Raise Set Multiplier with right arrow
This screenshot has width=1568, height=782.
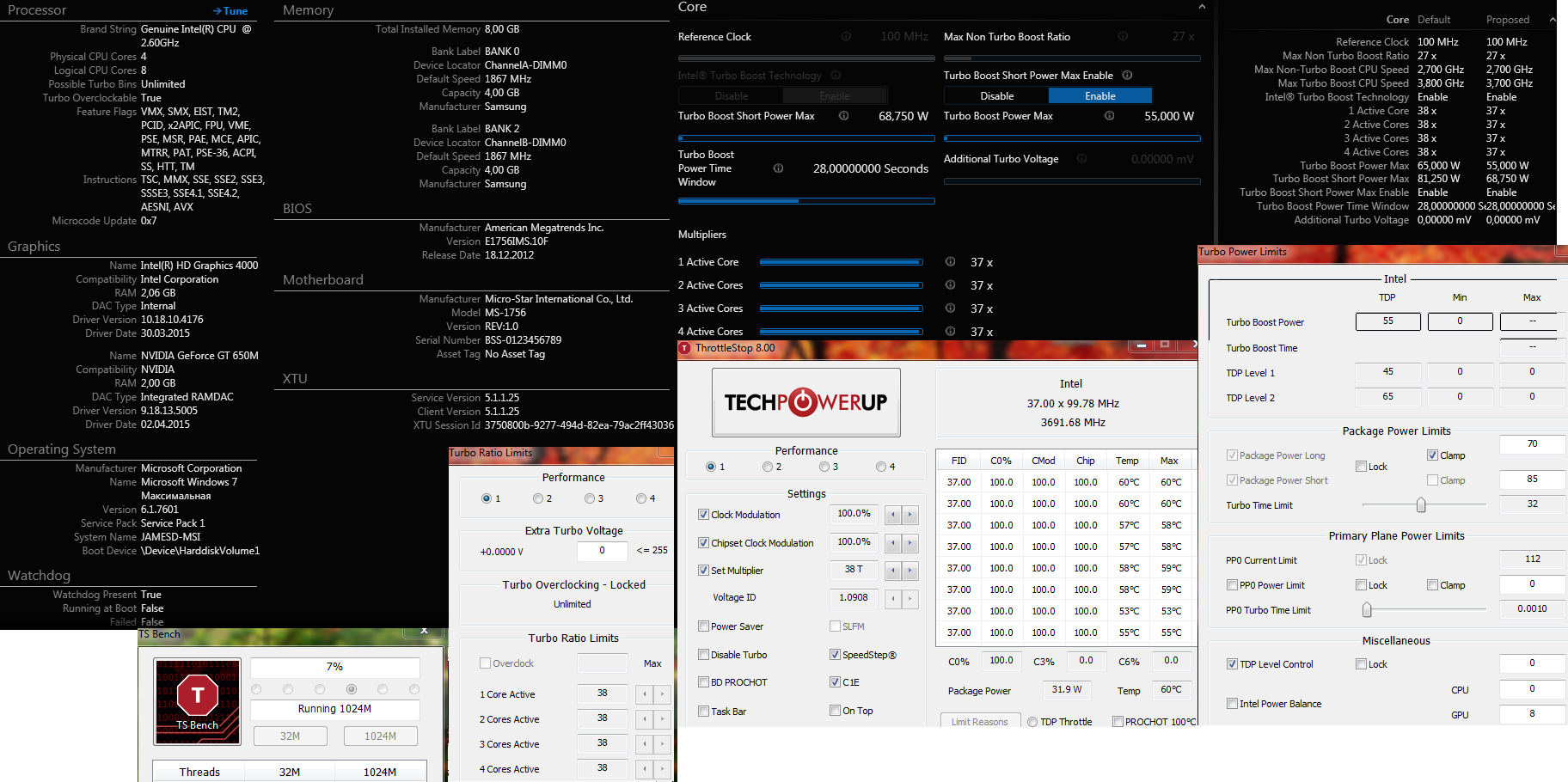click(910, 571)
